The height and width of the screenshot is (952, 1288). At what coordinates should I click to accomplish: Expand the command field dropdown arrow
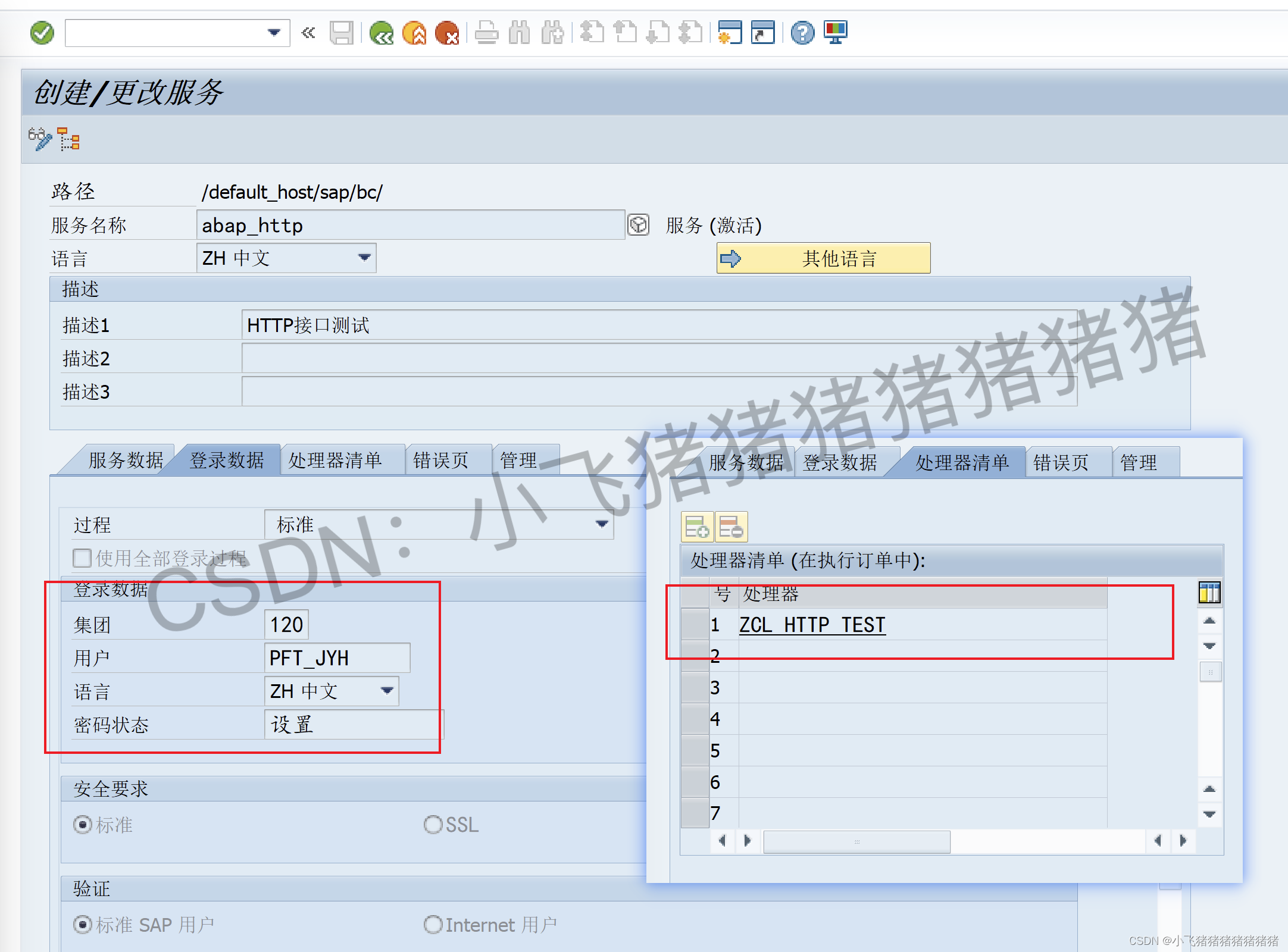(274, 33)
